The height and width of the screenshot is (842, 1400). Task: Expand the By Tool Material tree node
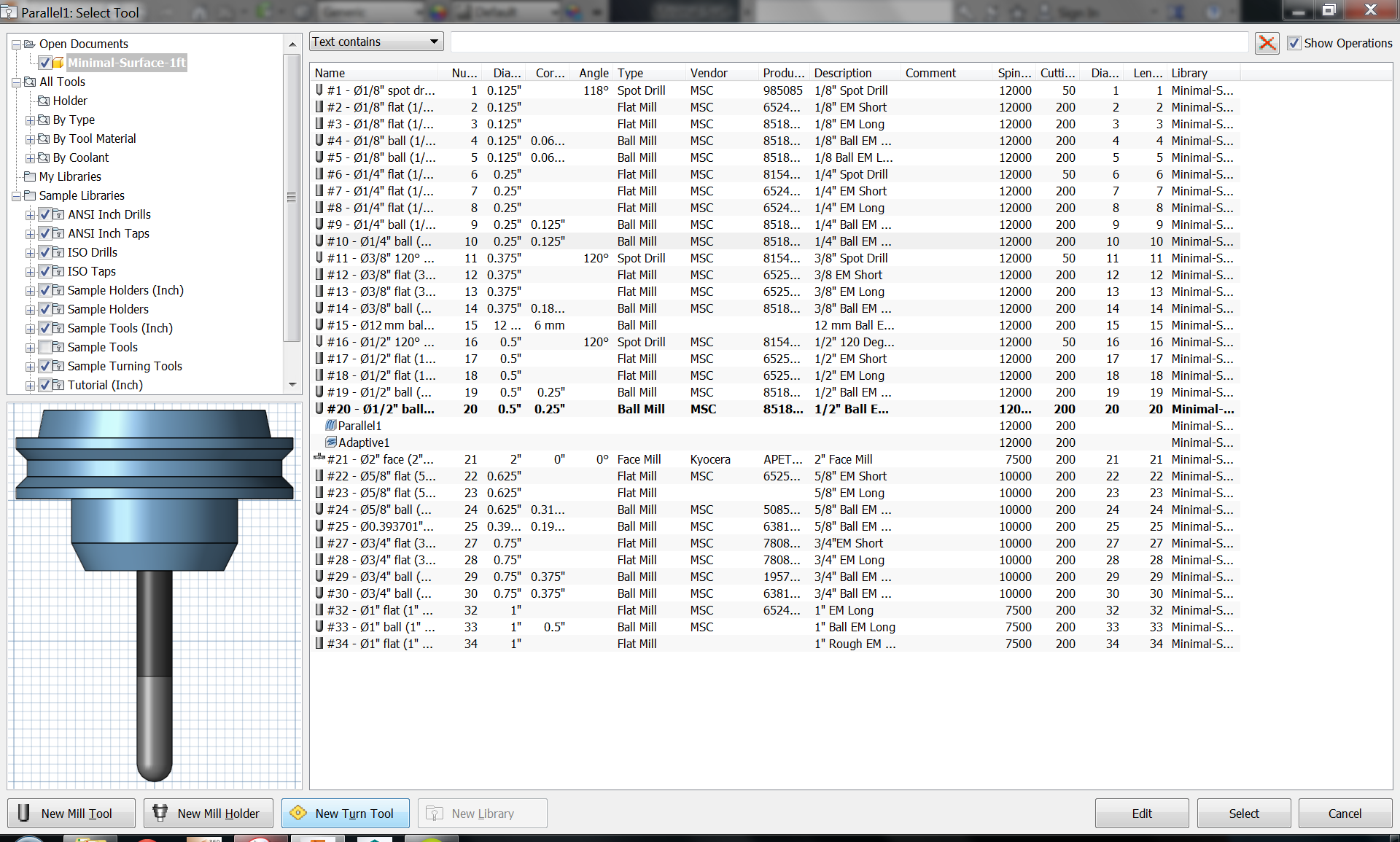[x=30, y=139]
